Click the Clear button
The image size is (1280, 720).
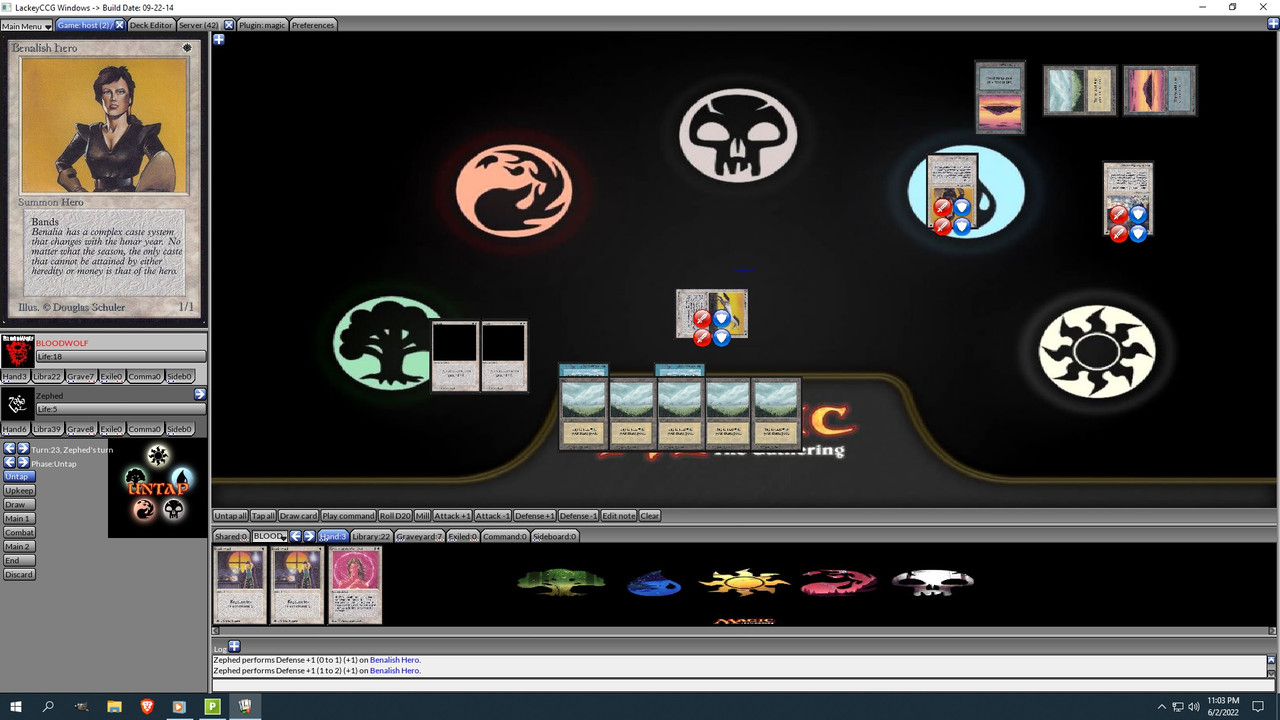[x=650, y=516]
